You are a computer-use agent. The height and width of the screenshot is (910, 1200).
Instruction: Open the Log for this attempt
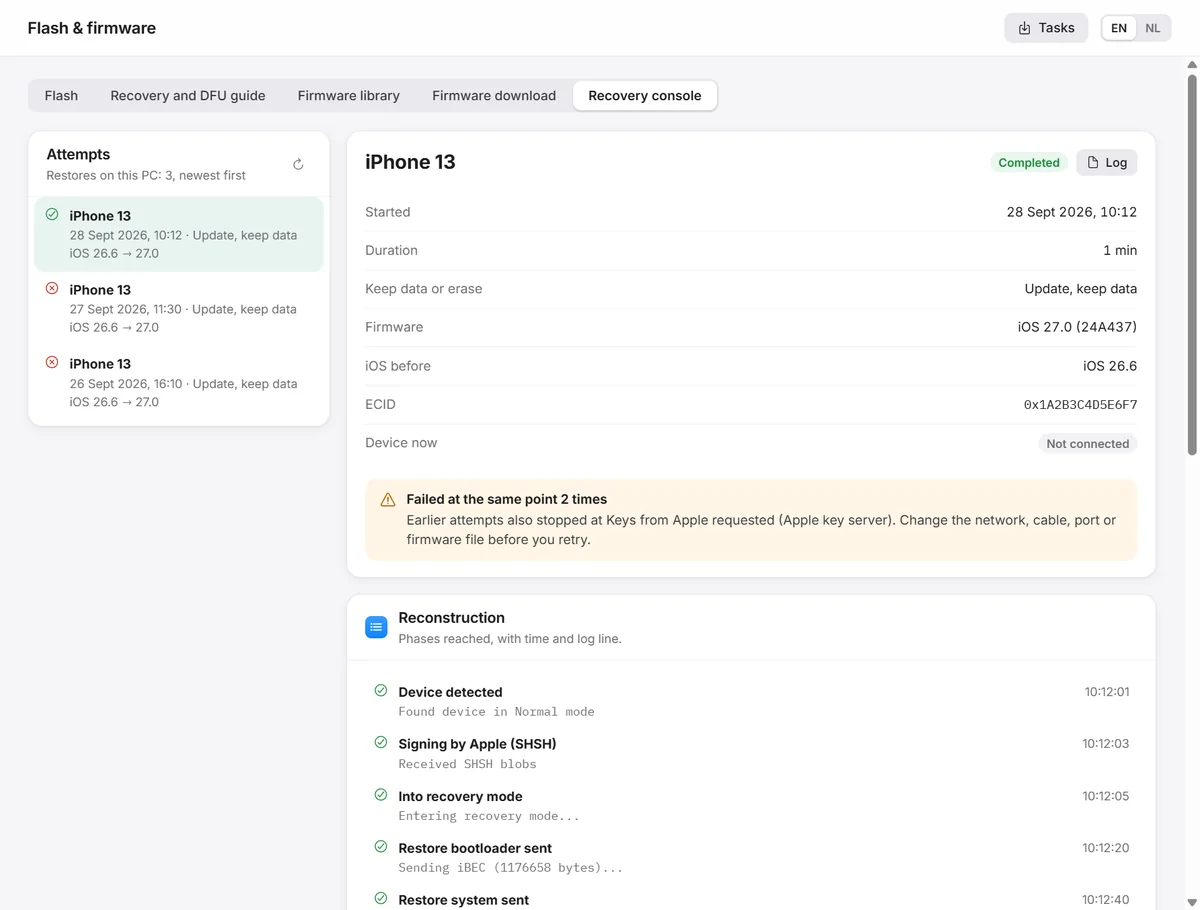[1107, 162]
